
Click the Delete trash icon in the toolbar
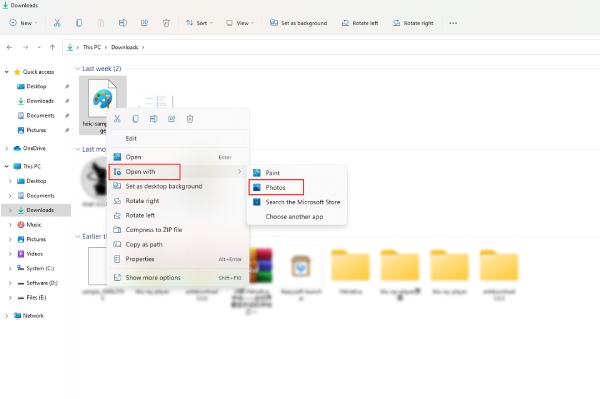pyautogui.click(x=166, y=23)
